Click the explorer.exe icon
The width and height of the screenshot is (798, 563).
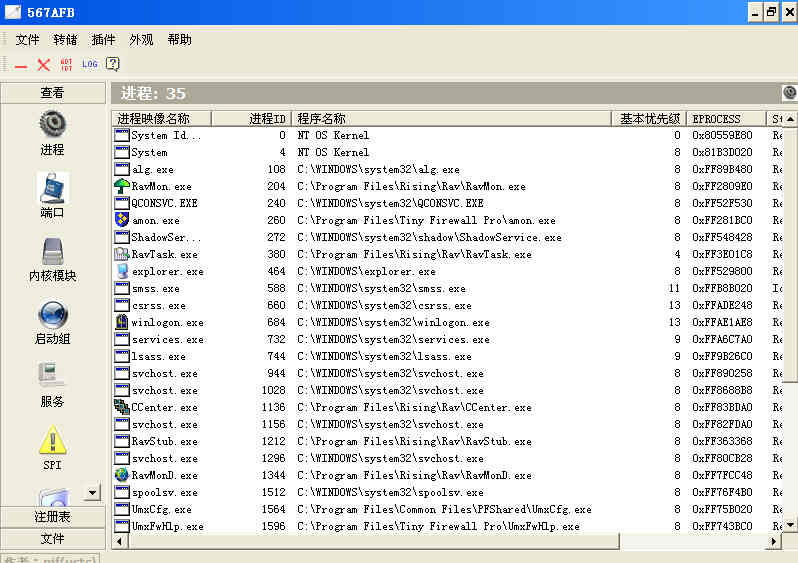tap(122, 271)
